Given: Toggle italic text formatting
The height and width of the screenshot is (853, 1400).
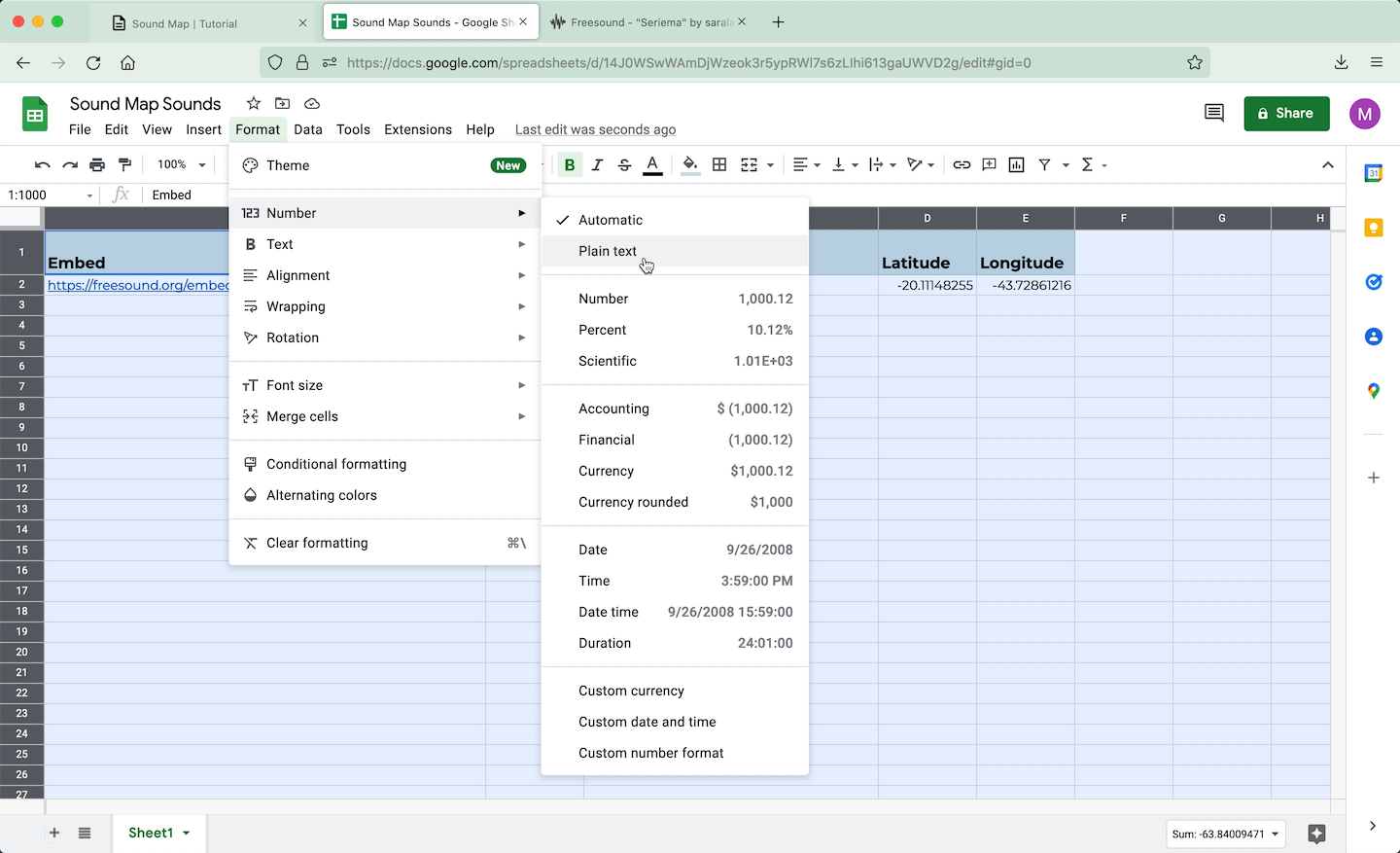Looking at the screenshot, I should click(x=597, y=165).
